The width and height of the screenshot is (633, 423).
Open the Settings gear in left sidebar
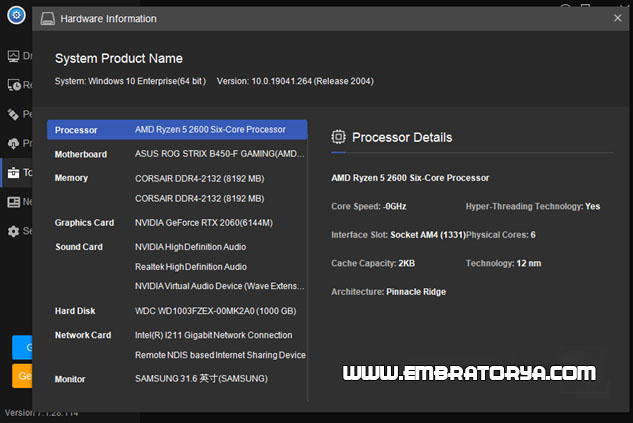pos(13,231)
